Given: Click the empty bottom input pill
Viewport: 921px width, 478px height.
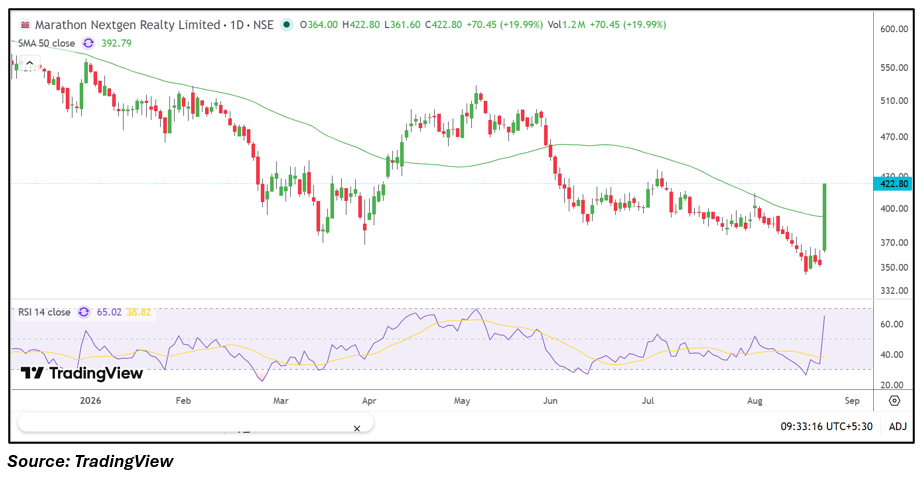Looking at the screenshot, I should [x=195, y=423].
